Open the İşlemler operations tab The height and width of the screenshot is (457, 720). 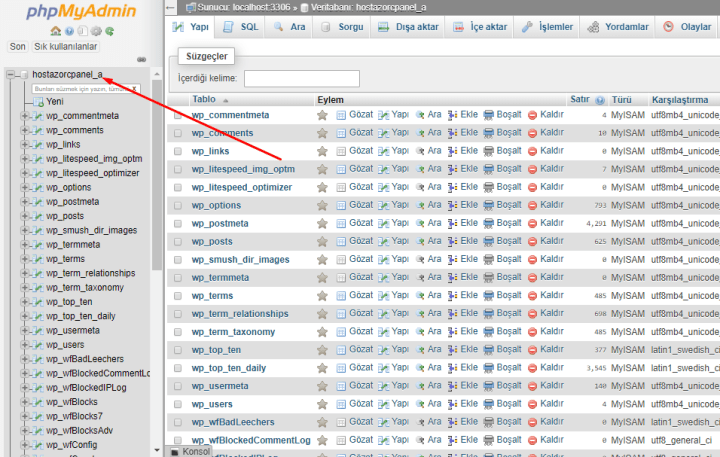(547, 27)
